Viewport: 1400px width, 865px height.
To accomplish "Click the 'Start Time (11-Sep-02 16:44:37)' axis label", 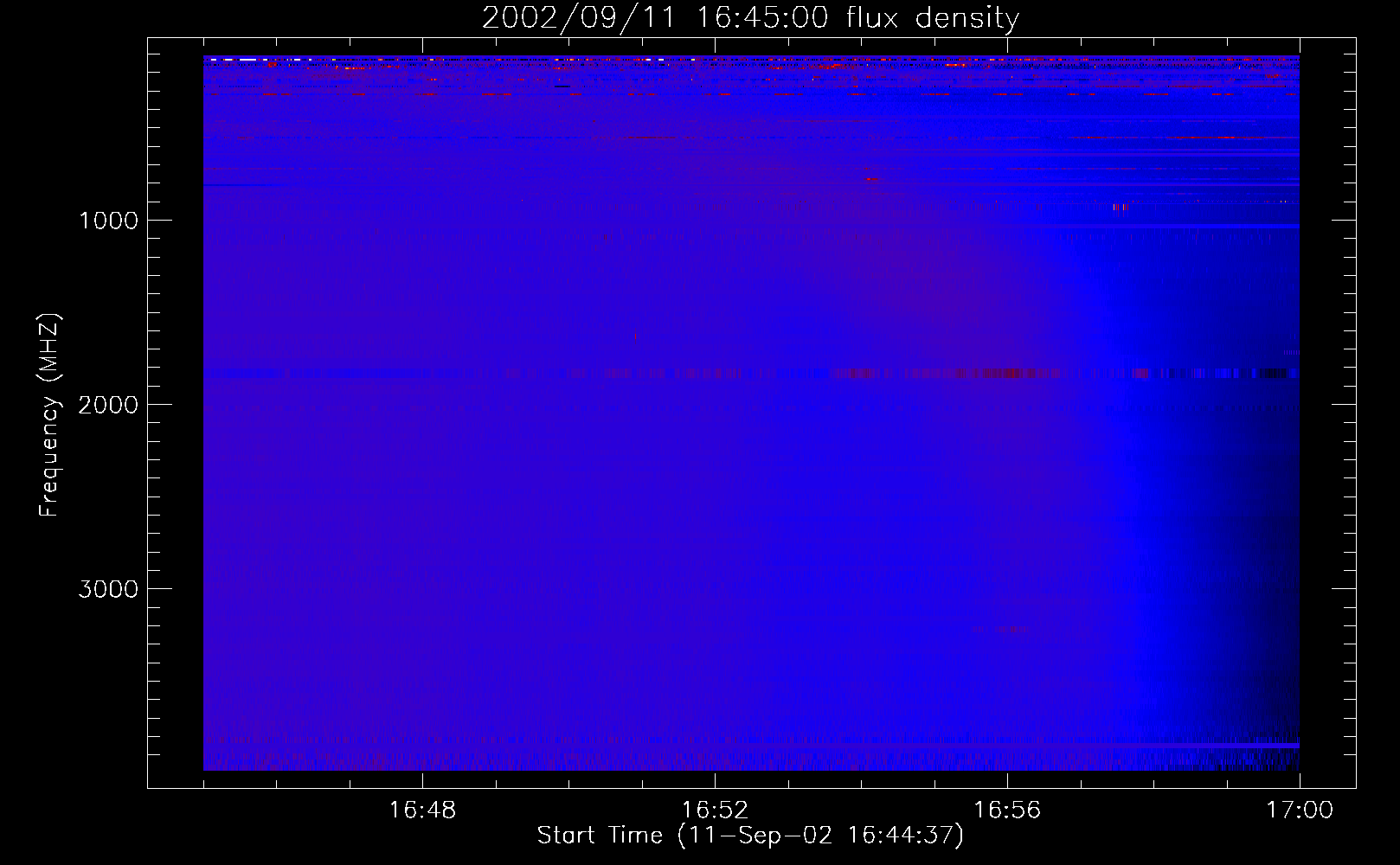I will tap(750, 836).
